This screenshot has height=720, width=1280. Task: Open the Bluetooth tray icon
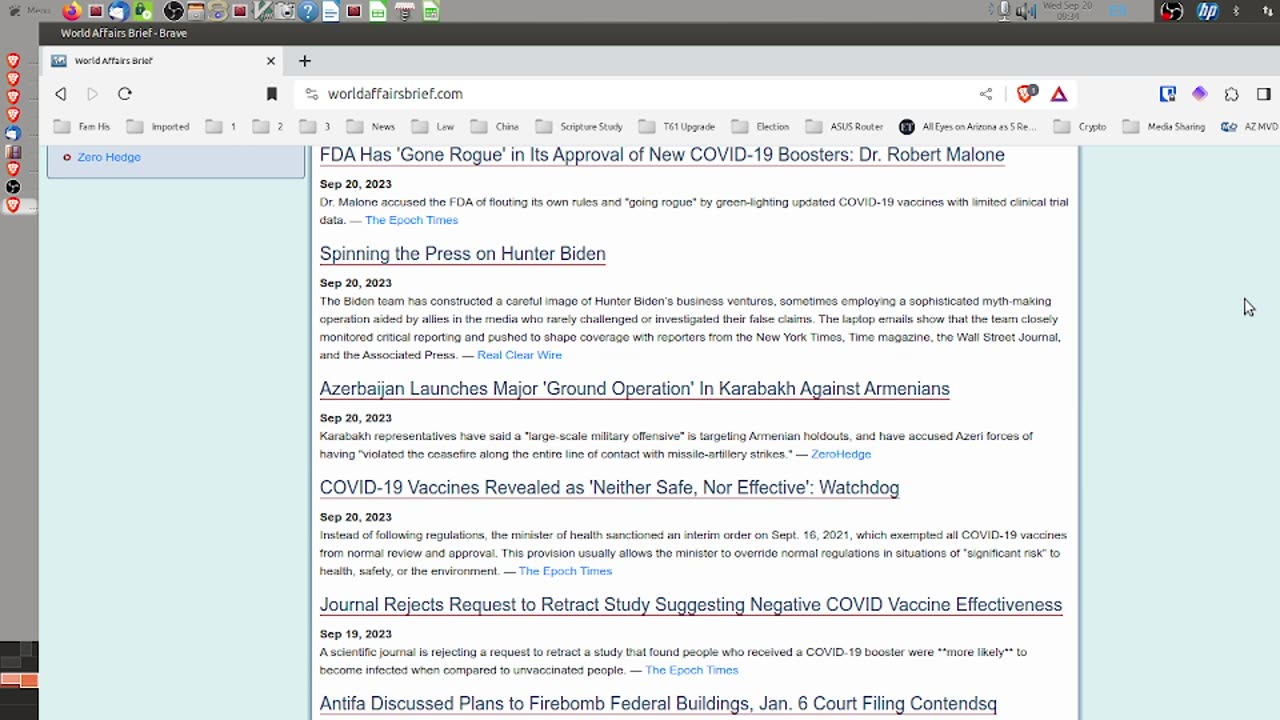tap(1237, 11)
